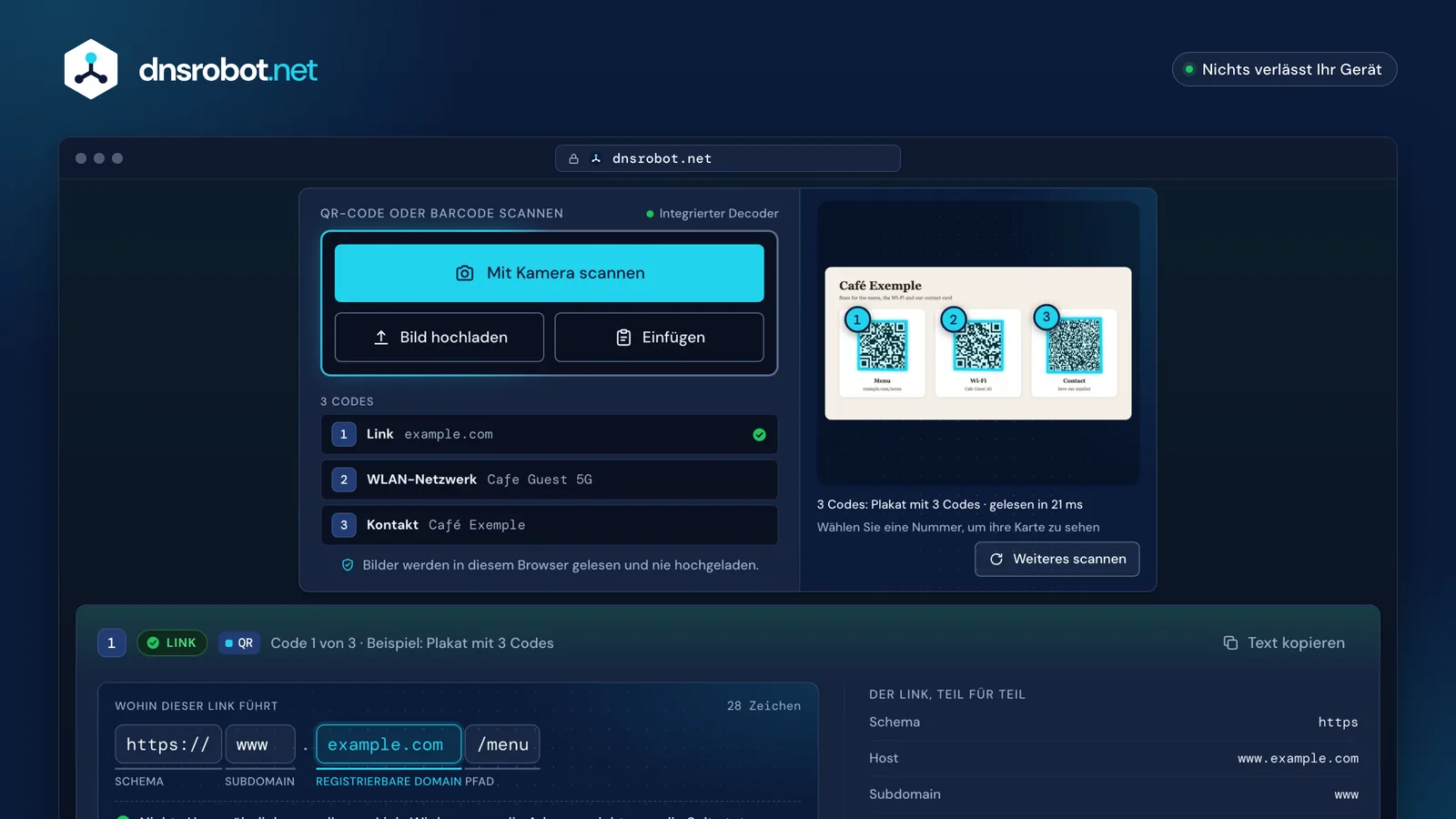Click the 'Integrierter Decoder' status indicator
The width and height of the screenshot is (1456, 819).
pyautogui.click(x=713, y=214)
